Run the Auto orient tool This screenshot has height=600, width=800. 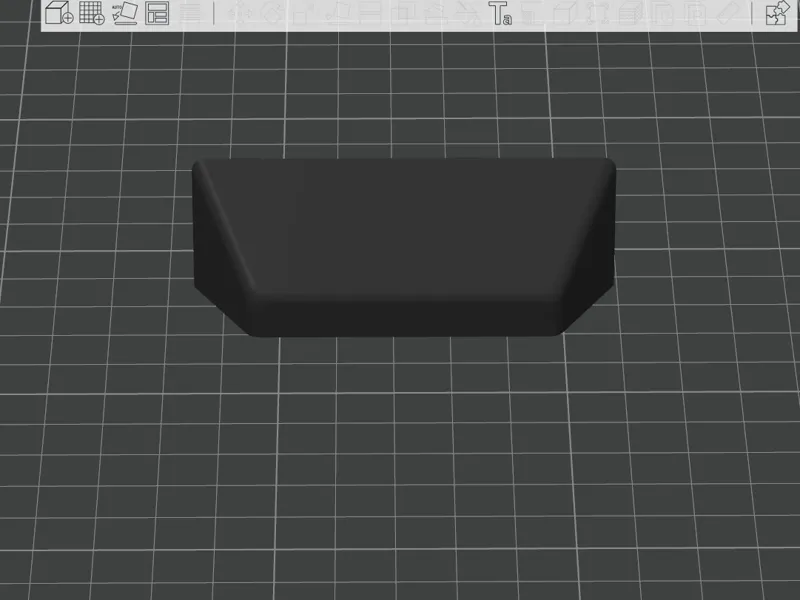(x=125, y=13)
